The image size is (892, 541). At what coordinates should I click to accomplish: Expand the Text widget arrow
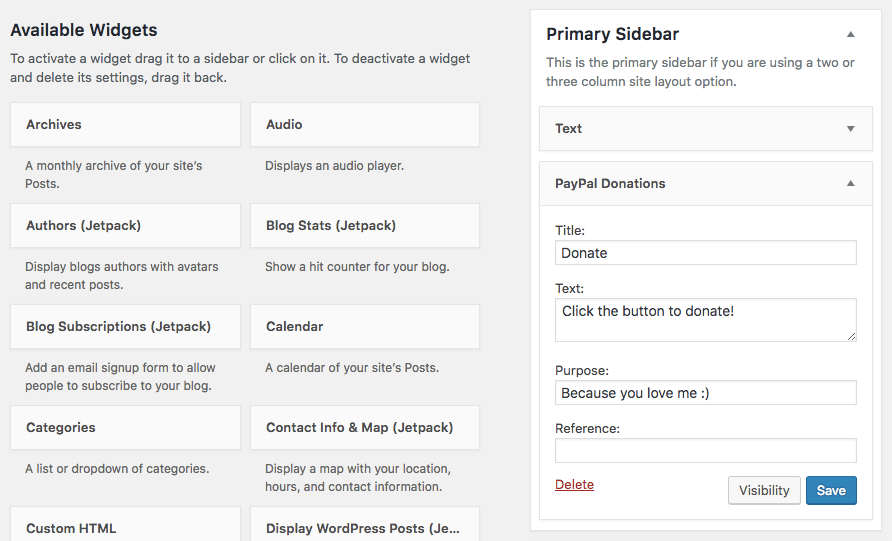(x=851, y=128)
